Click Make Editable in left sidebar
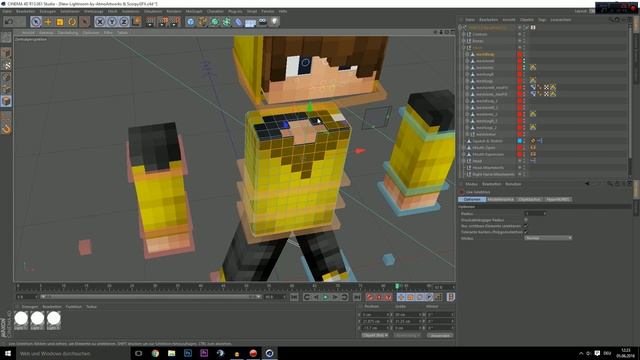The width and height of the screenshot is (640, 360). (6, 38)
